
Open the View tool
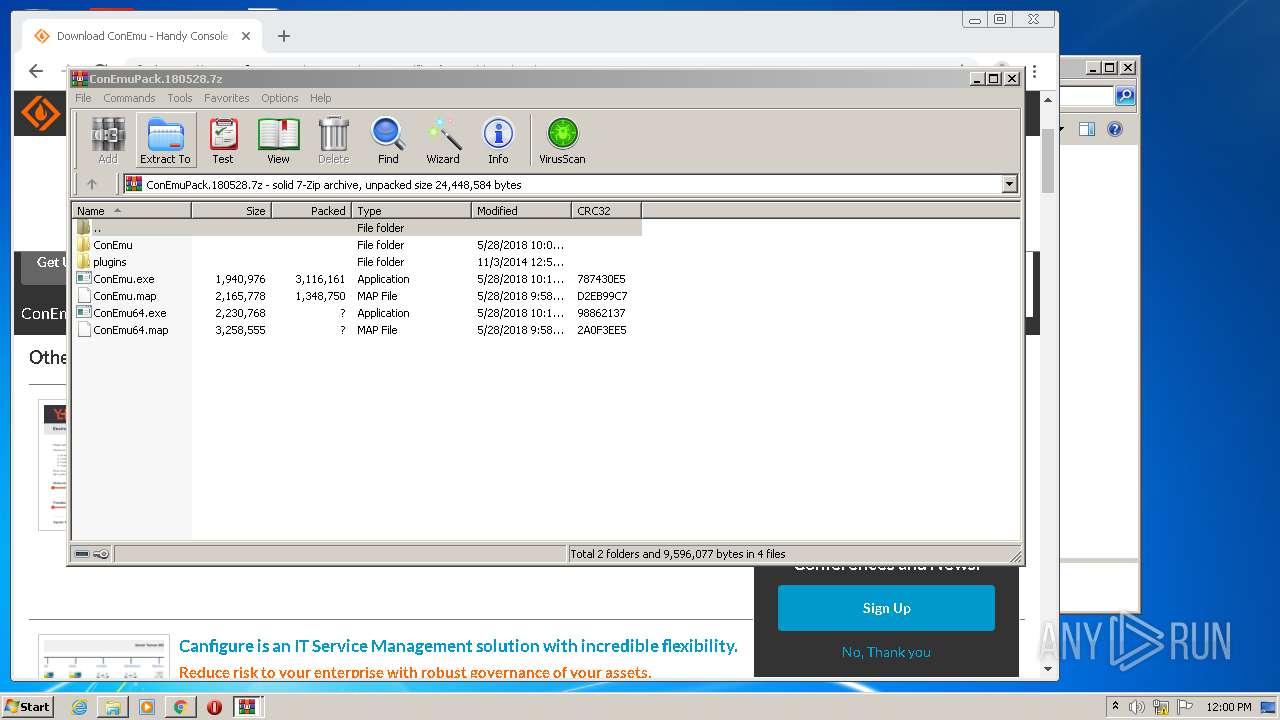(x=278, y=140)
